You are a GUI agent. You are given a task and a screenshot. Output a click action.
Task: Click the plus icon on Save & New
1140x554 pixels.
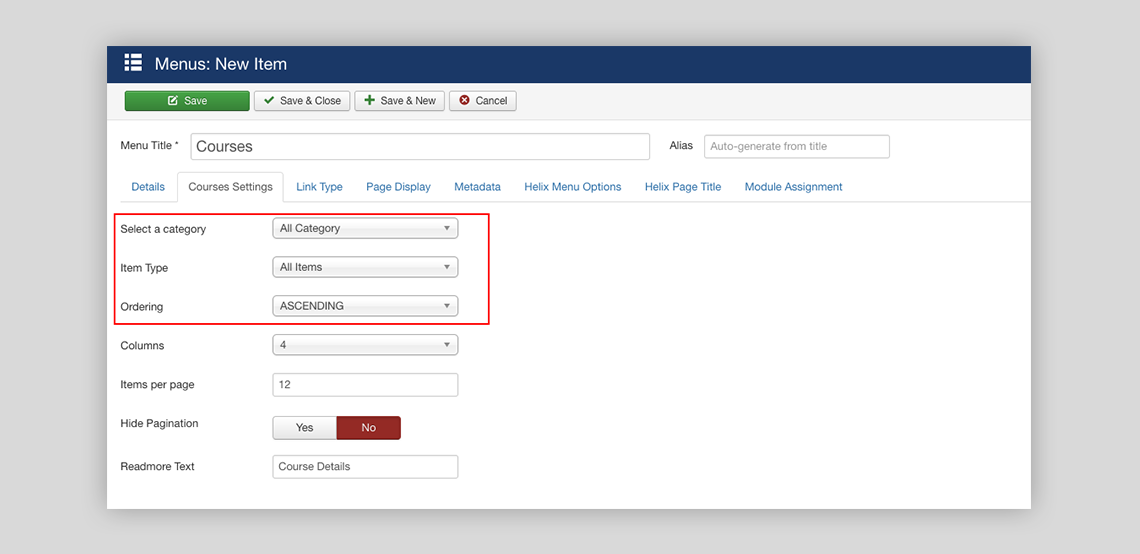pyautogui.click(x=370, y=101)
